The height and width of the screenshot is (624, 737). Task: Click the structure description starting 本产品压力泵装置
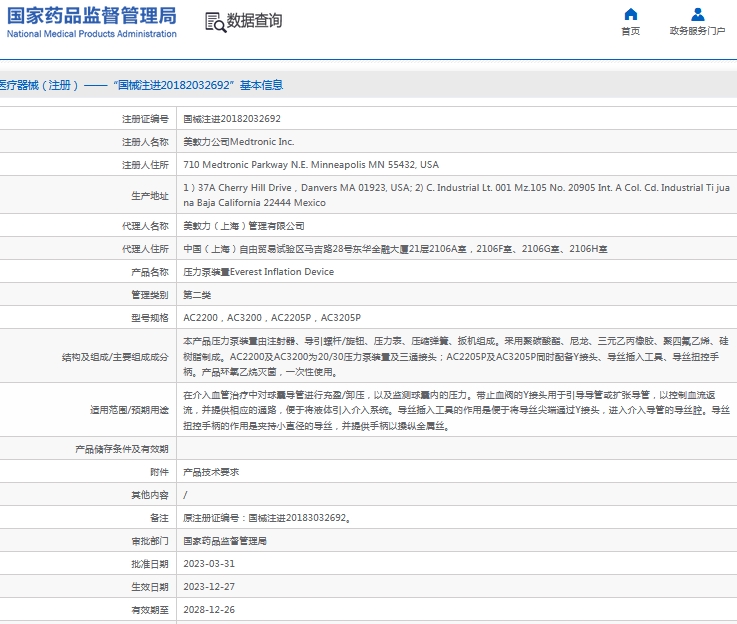(456, 357)
